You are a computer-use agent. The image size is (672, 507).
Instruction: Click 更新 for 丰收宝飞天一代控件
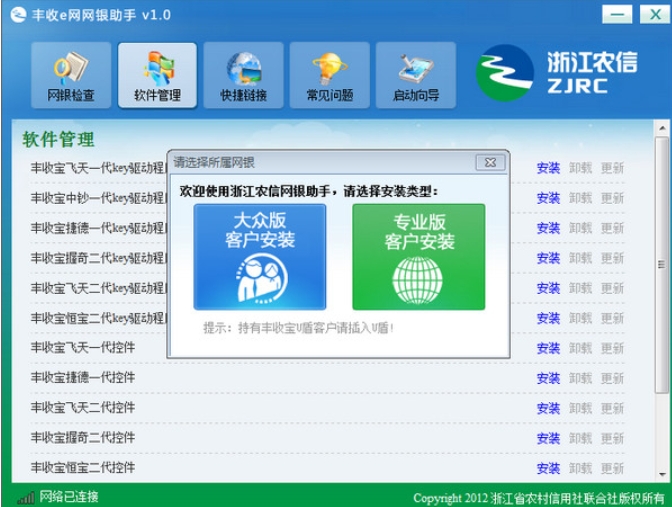612,348
